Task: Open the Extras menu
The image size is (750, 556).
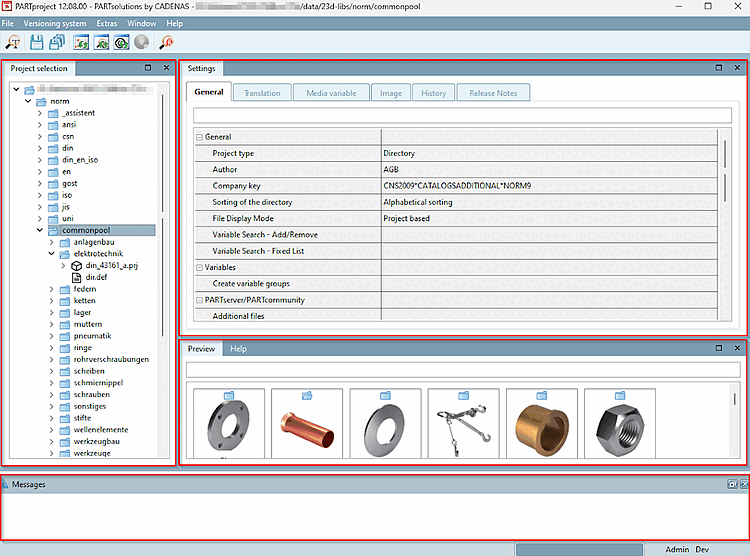Action: [107, 22]
